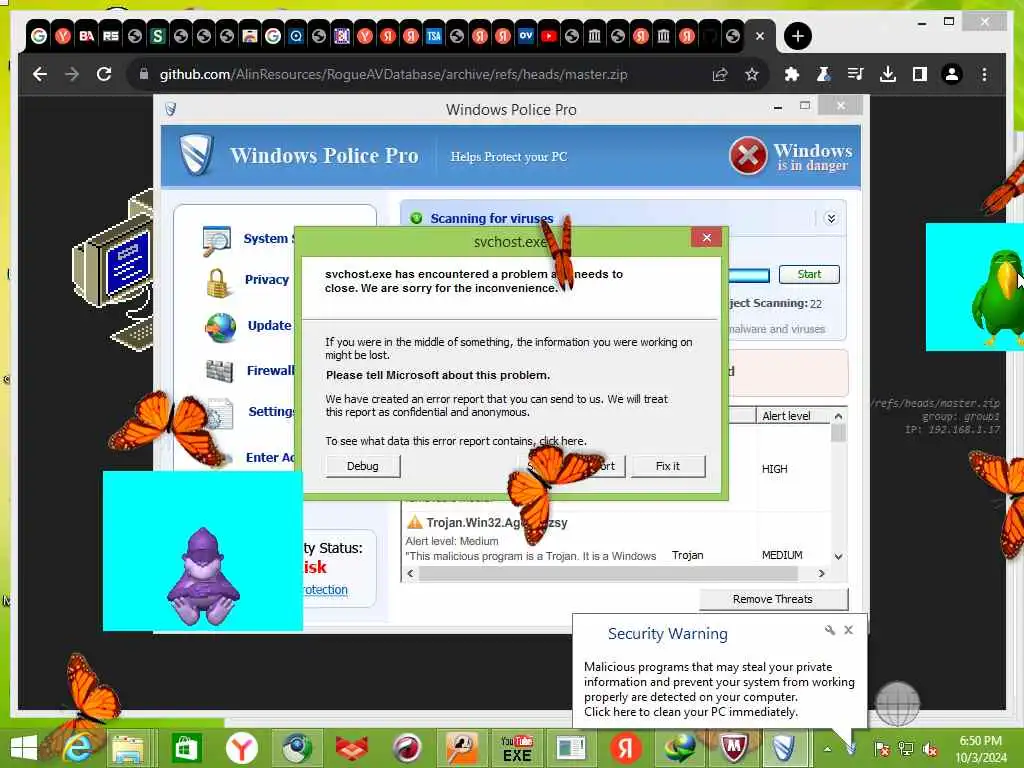Open the McAfee shield taskbar icon
Image resolution: width=1024 pixels, height=768 pixels.
click(733, 748)
